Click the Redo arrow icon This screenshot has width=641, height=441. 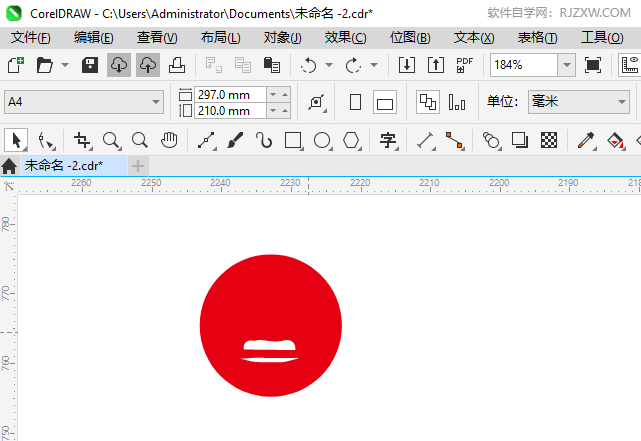pos(354,65)
